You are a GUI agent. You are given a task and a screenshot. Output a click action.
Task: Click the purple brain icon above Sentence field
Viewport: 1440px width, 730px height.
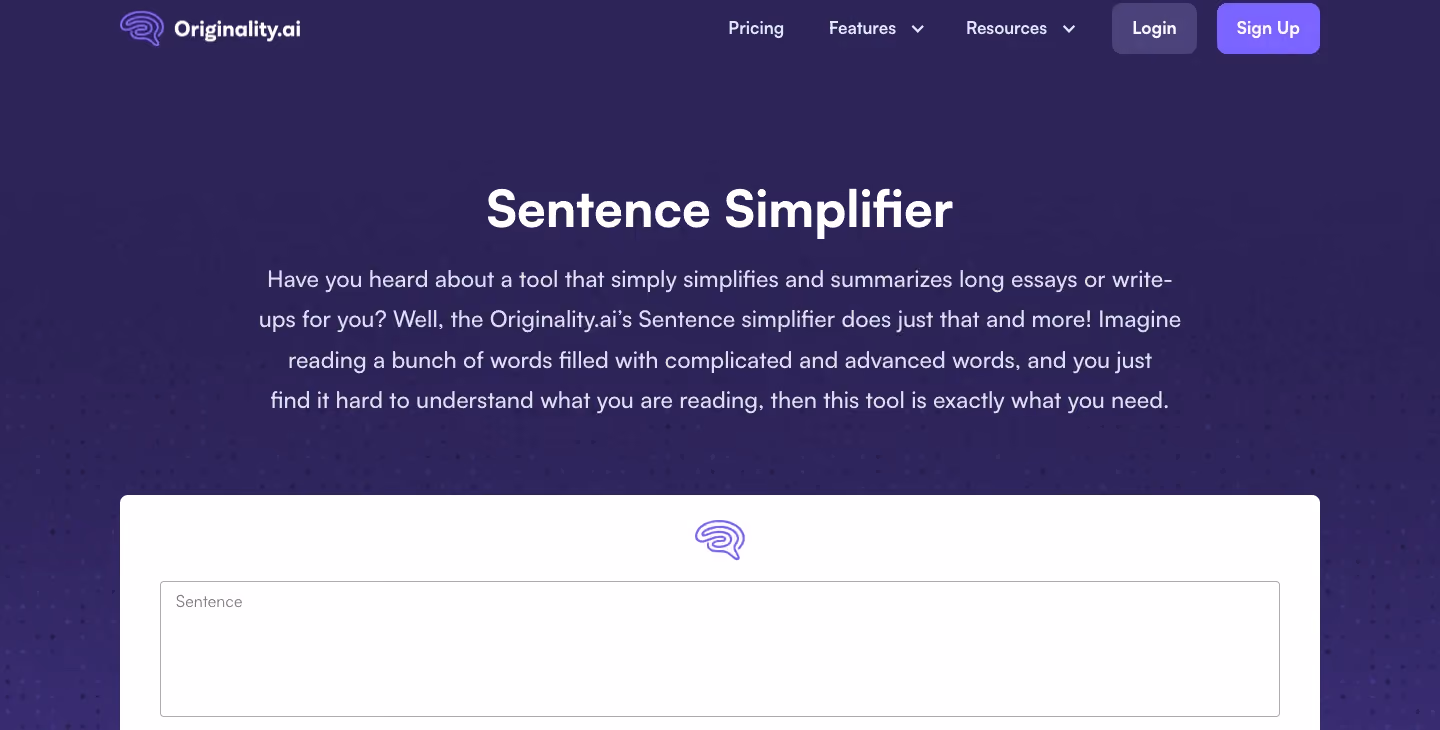(720, 540)
